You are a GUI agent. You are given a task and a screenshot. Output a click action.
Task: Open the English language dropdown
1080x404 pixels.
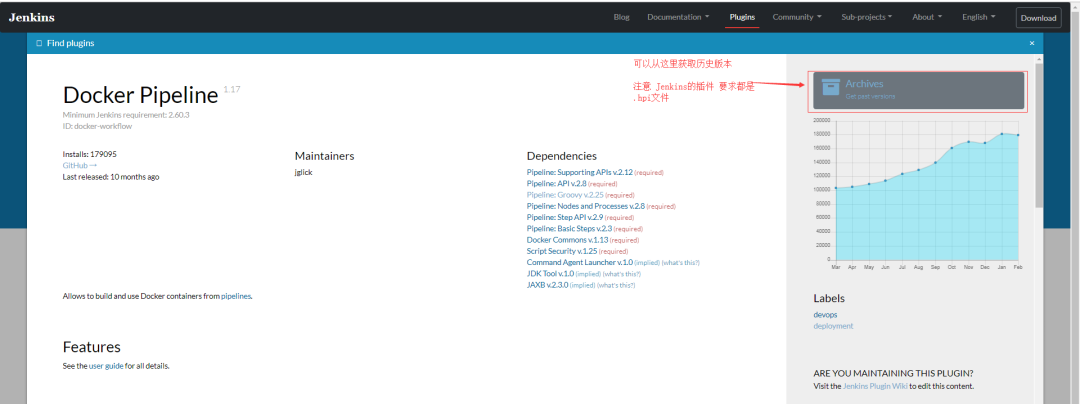pyautogui.click(x=979, y=17)
